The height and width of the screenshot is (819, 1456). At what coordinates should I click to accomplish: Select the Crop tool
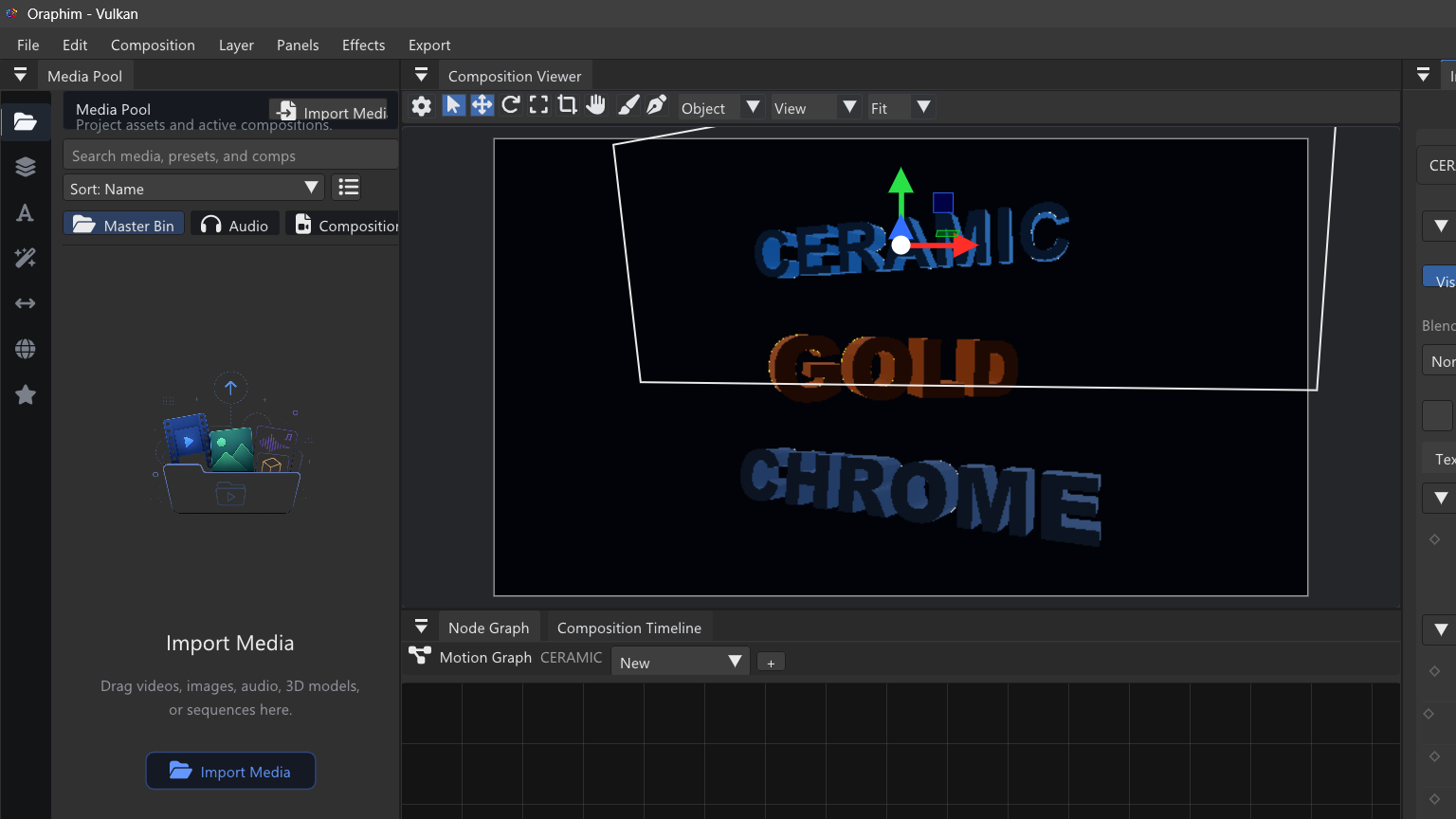567,105
